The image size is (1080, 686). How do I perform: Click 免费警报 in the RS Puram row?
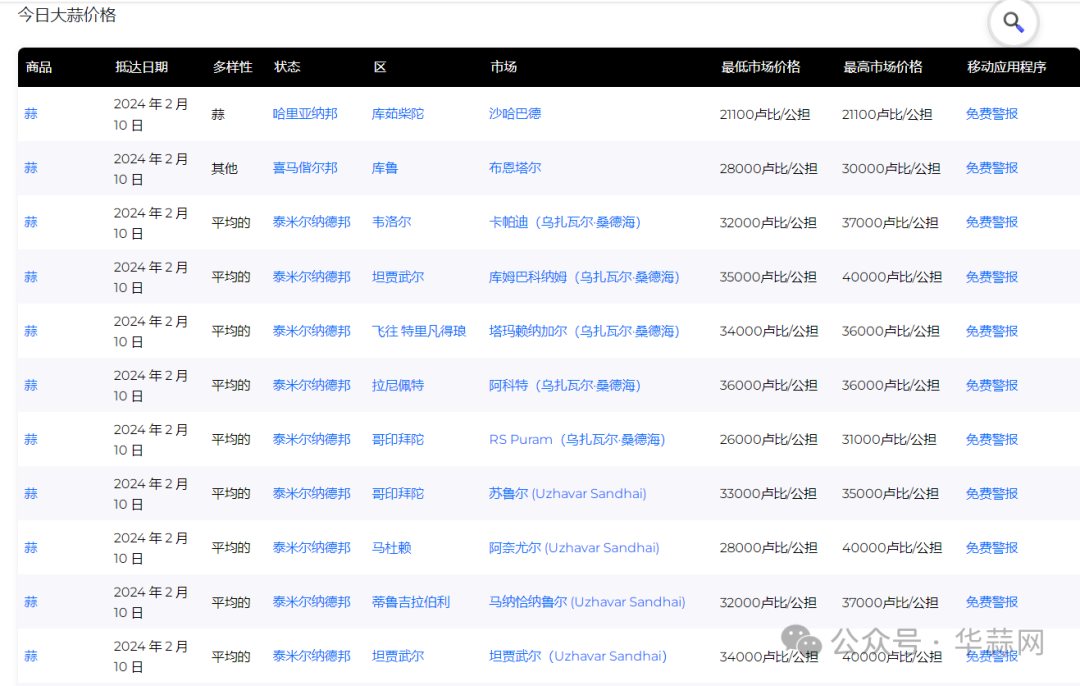tap(991, 439)
